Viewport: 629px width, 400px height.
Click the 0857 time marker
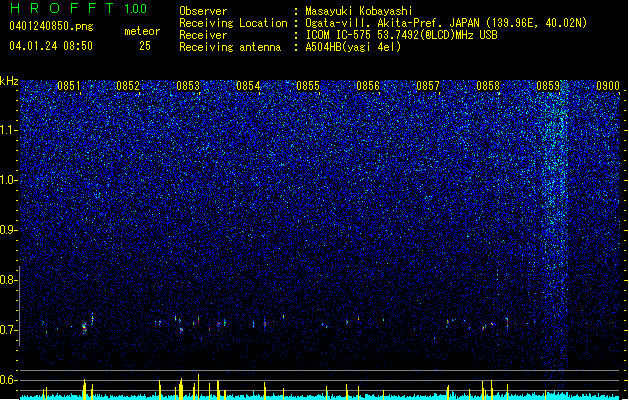point(428,86)
